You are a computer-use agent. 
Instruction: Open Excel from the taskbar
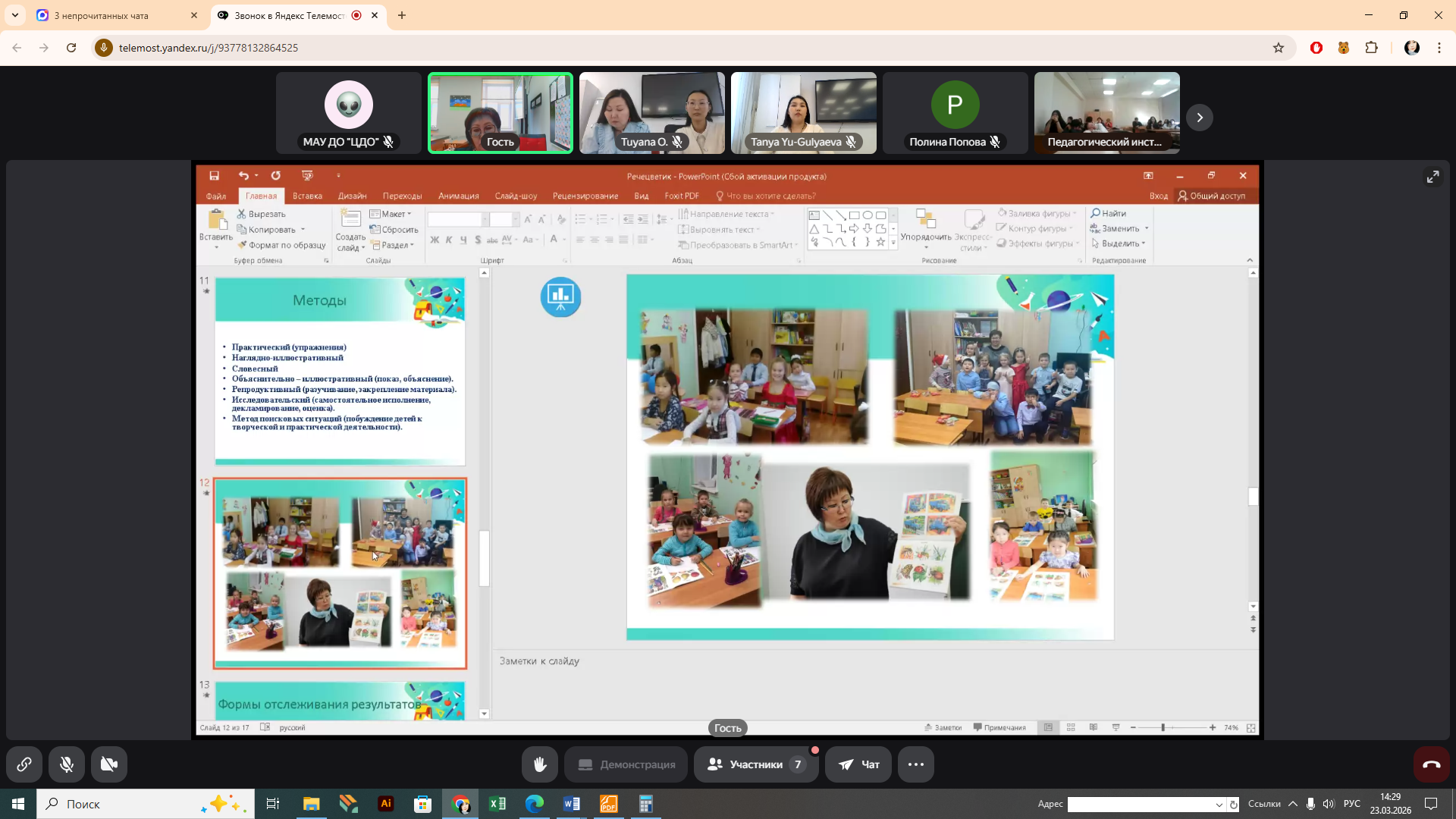[497, 804]
